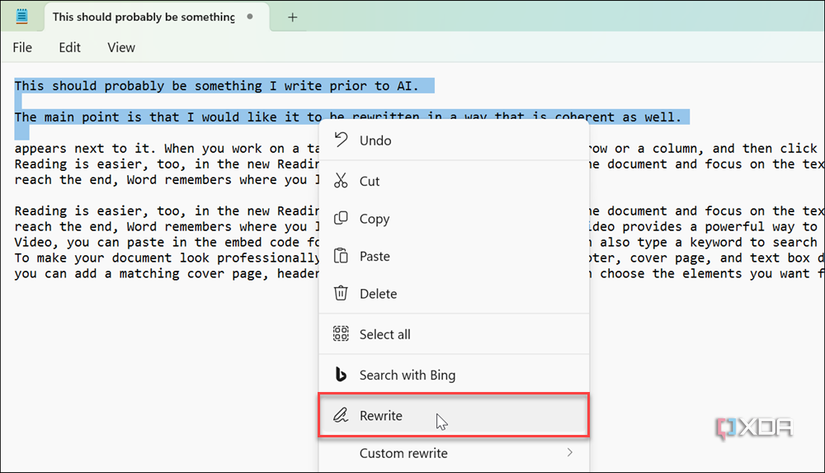Open the Custom rewrite submenu
The image size is (825, 473).
[454, 453]
